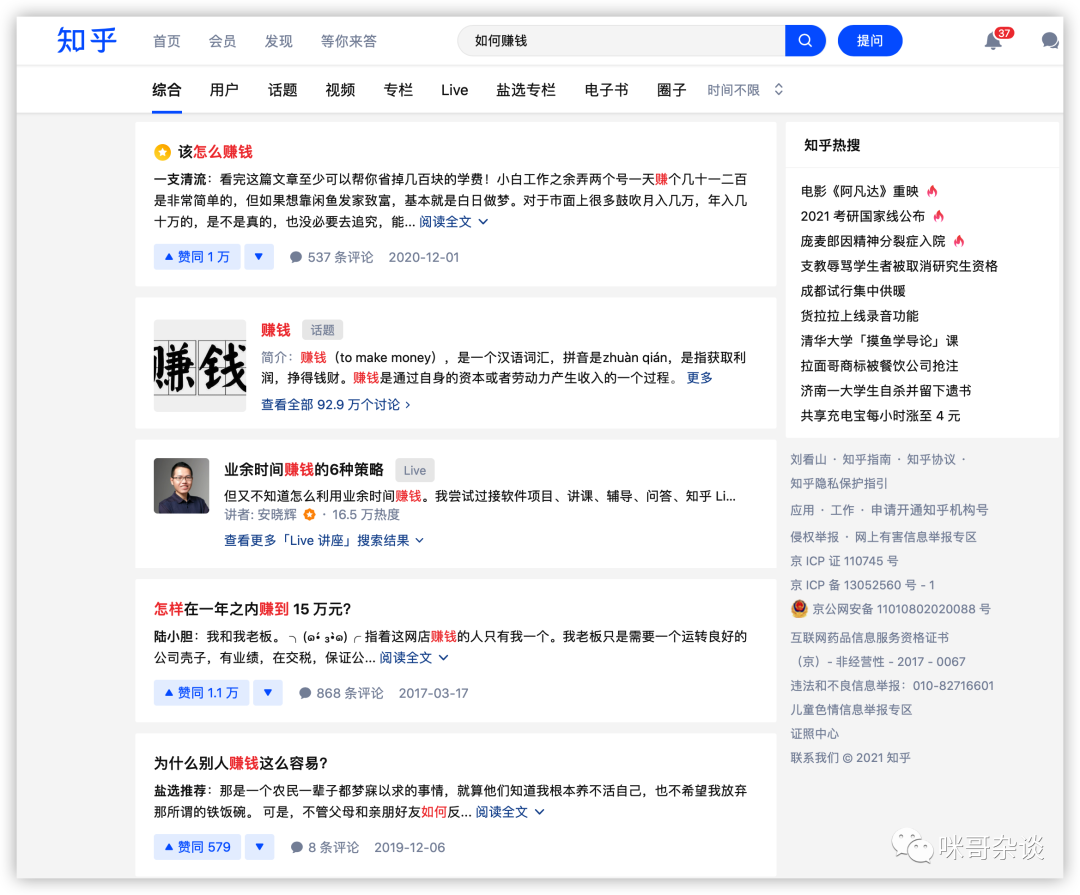
Task: Switch to the 话题 tab
Action: pyautogui.click(x=282, y=90)
